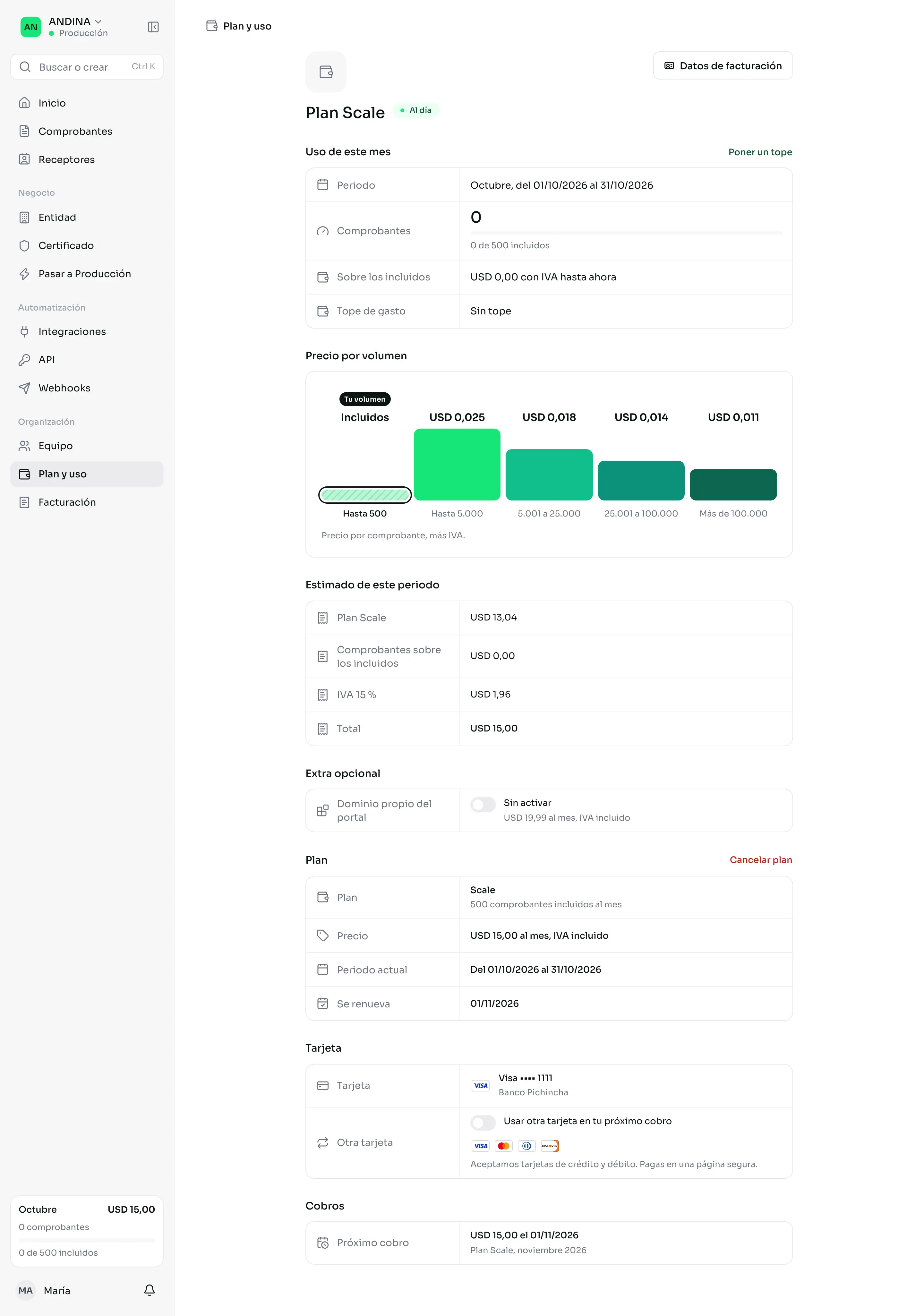The width and height of the screenshot is (924, 1316).
Task: Click the API key icon
Action: coord(24,360)
